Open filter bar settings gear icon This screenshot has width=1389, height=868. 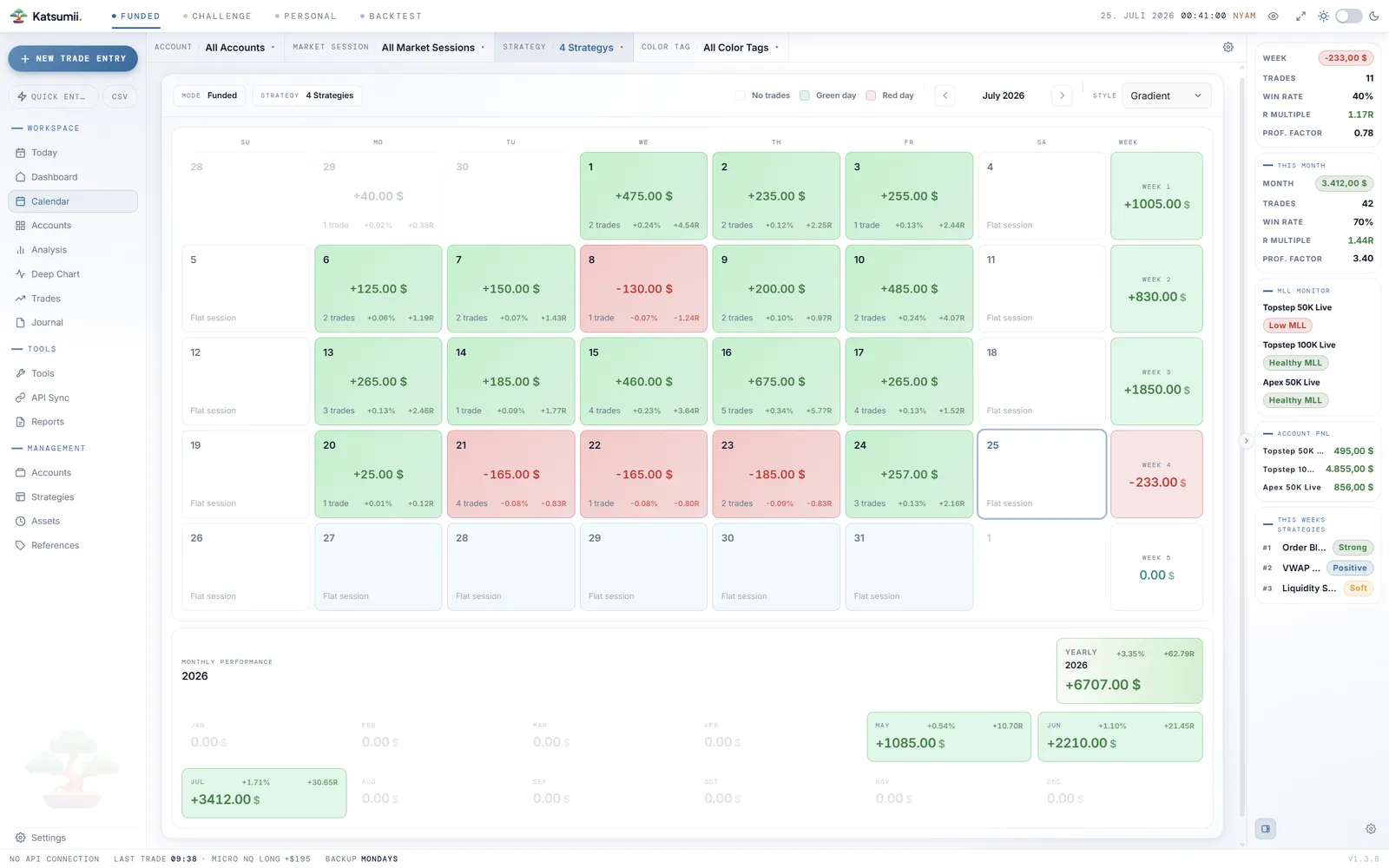click(x=1228, y=48)
